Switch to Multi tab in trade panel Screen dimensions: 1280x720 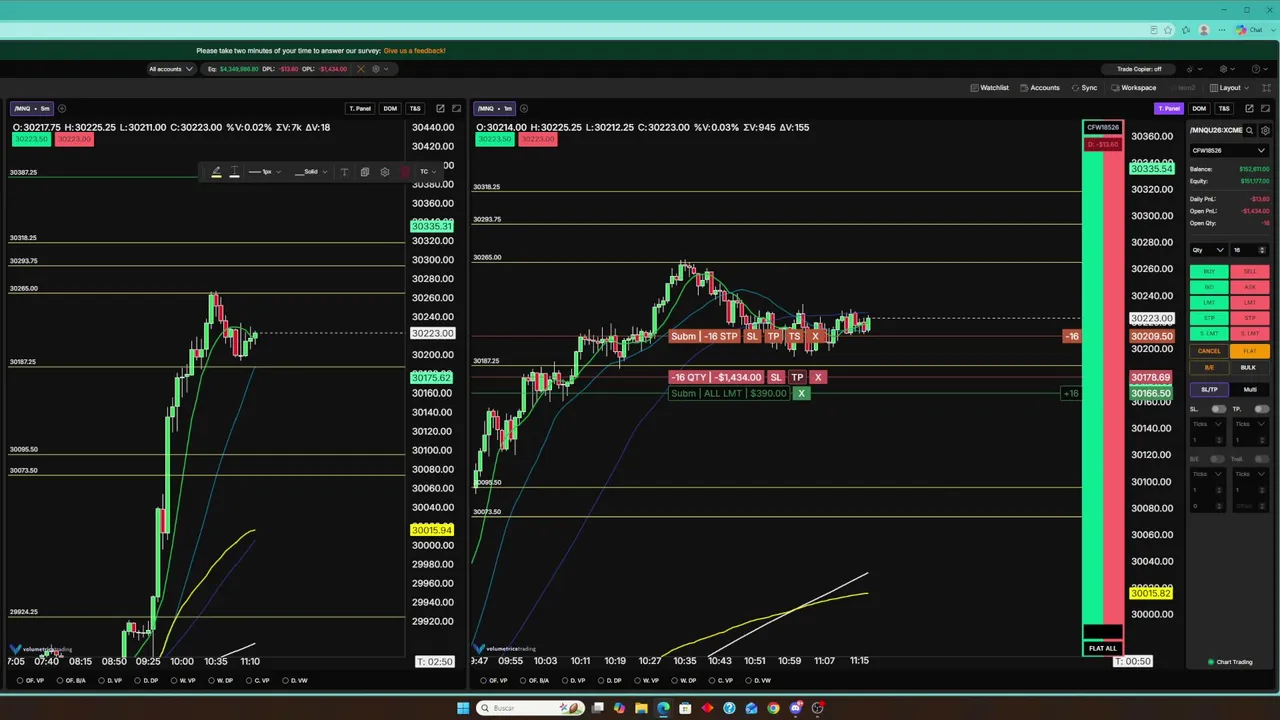[x=1250, y=389]
